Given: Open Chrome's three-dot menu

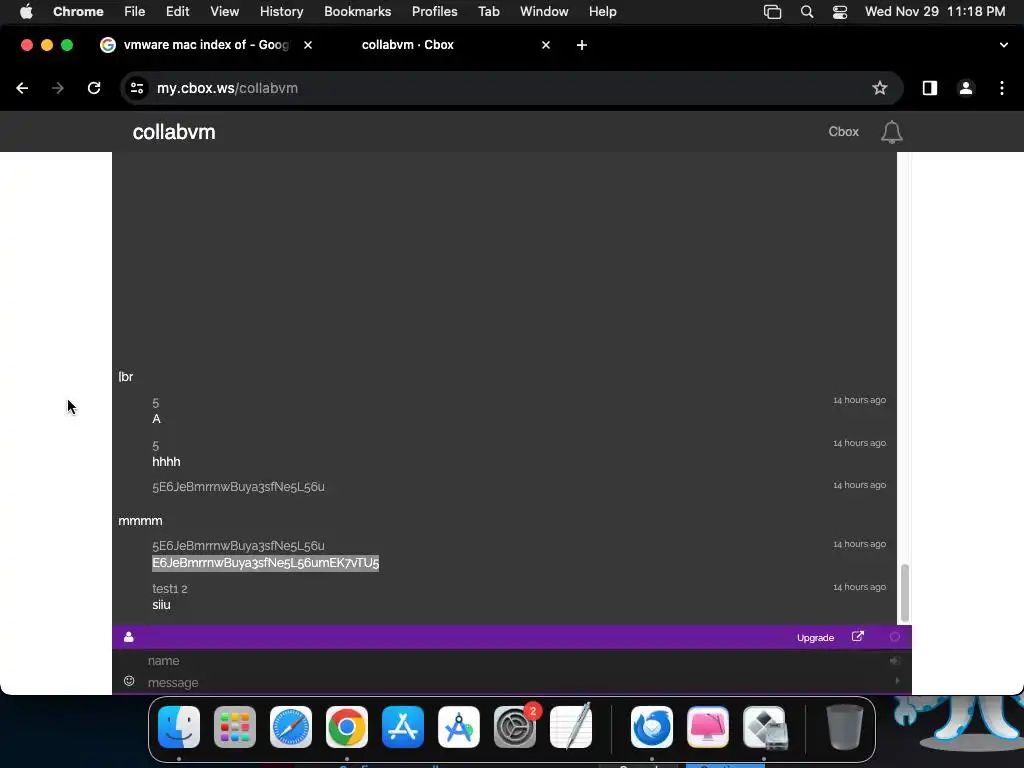Looking at the screenshot, I should tap(1002, 88).
